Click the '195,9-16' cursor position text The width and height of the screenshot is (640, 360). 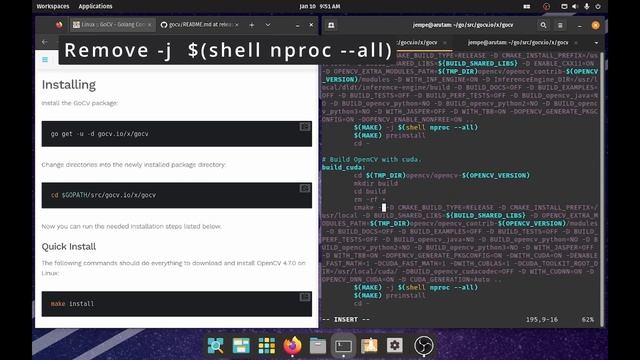(x=542, y=320)
